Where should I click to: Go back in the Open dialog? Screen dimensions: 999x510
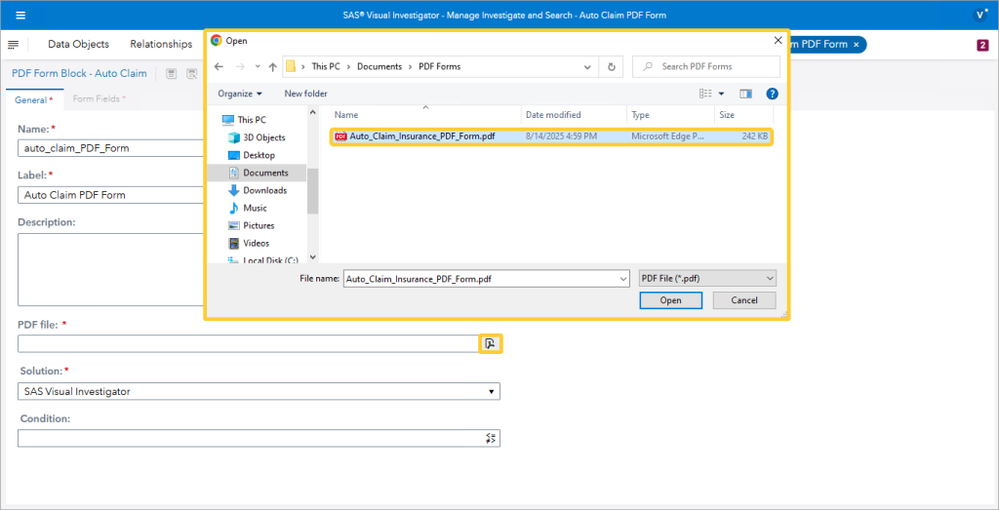[x=219, y=66]
